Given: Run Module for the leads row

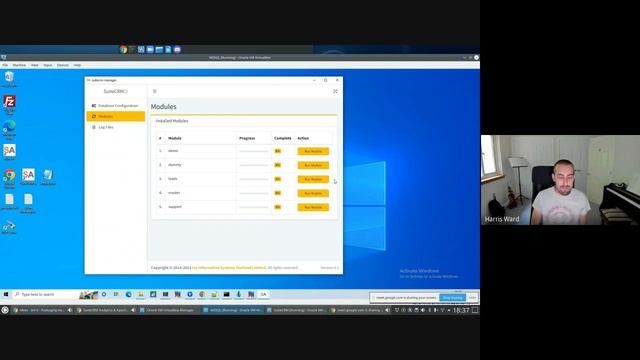Looking at the screenshot, I should [x=313, y=179].
